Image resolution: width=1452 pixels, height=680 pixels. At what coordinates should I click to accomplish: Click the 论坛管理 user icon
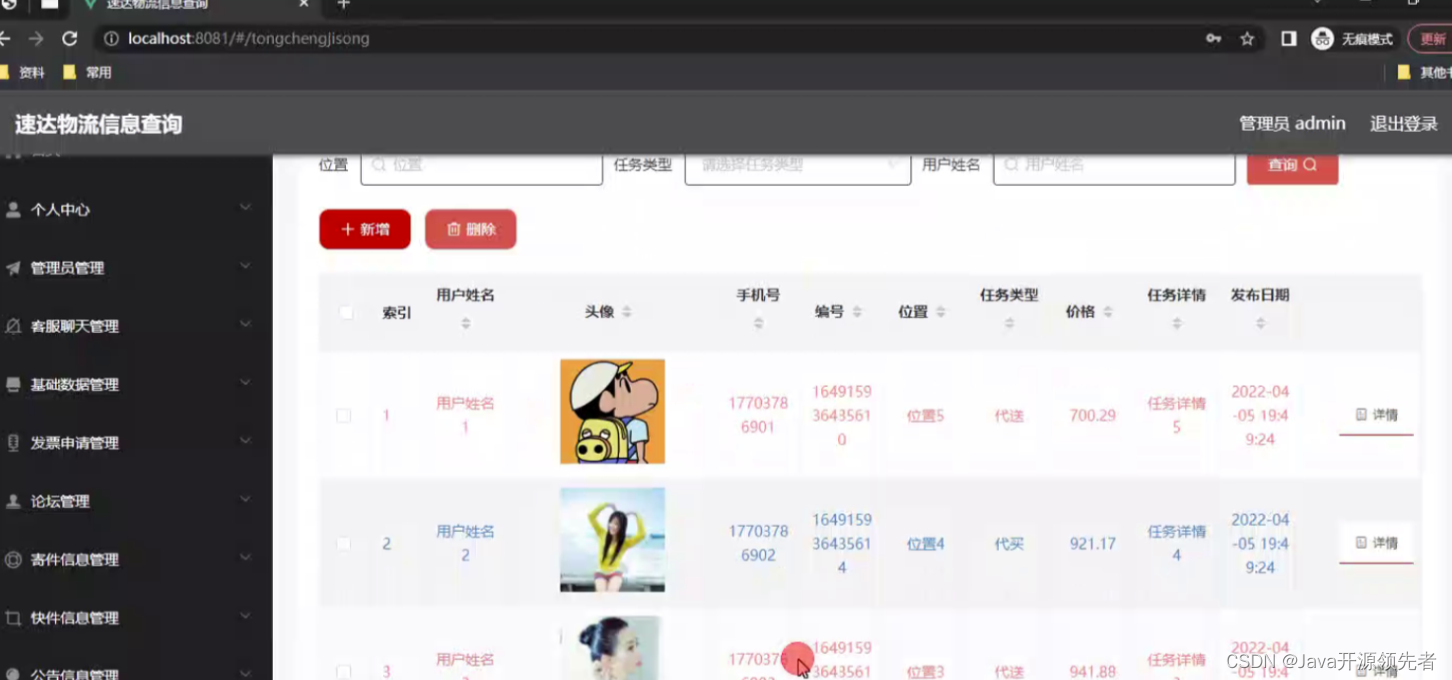[x=13, y=501]
